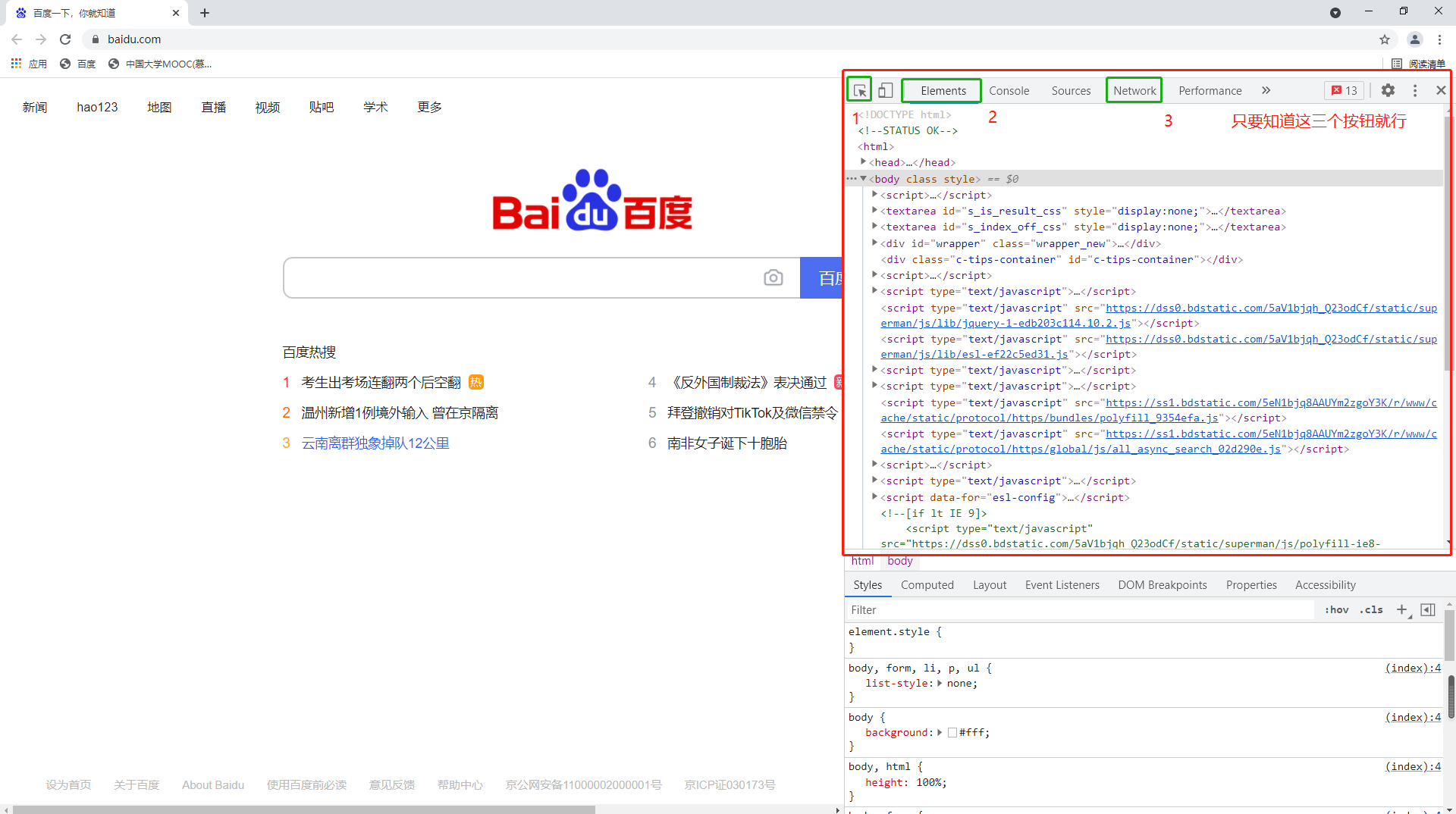Image resolution: width=1456 pixels, height=814 pixels.
Task: Switch to the Console tab
Action: pyautogui.click(x=1009, y=90)
